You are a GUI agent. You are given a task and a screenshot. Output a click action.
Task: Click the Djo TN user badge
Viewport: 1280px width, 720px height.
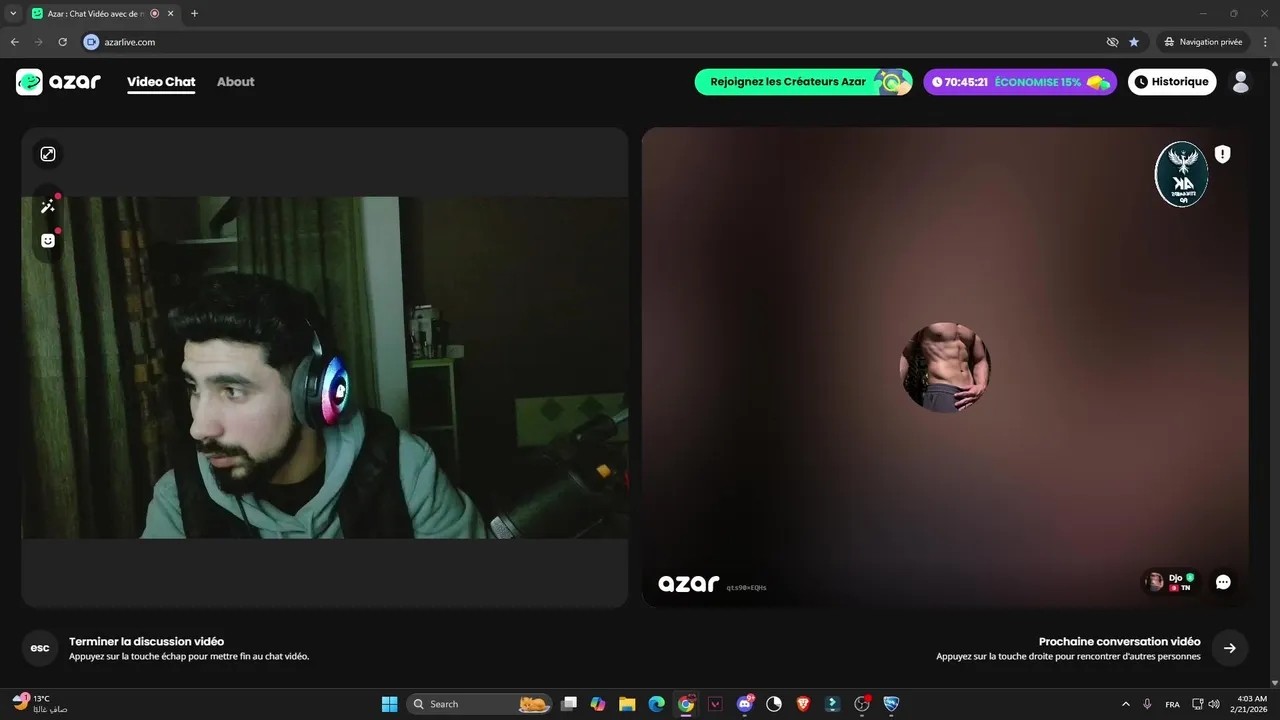pos(1170,582)
